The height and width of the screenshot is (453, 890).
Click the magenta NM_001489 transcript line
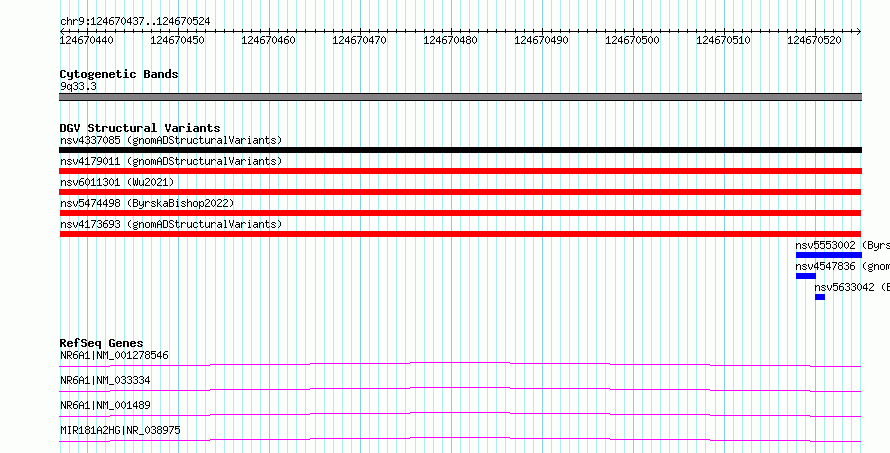[460, 414]
